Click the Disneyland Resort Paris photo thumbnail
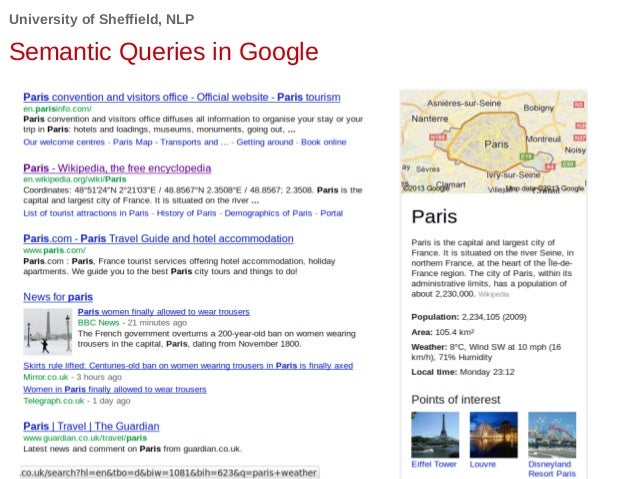The width and height of the screenshot is (638, 479). tap(552, 435)
